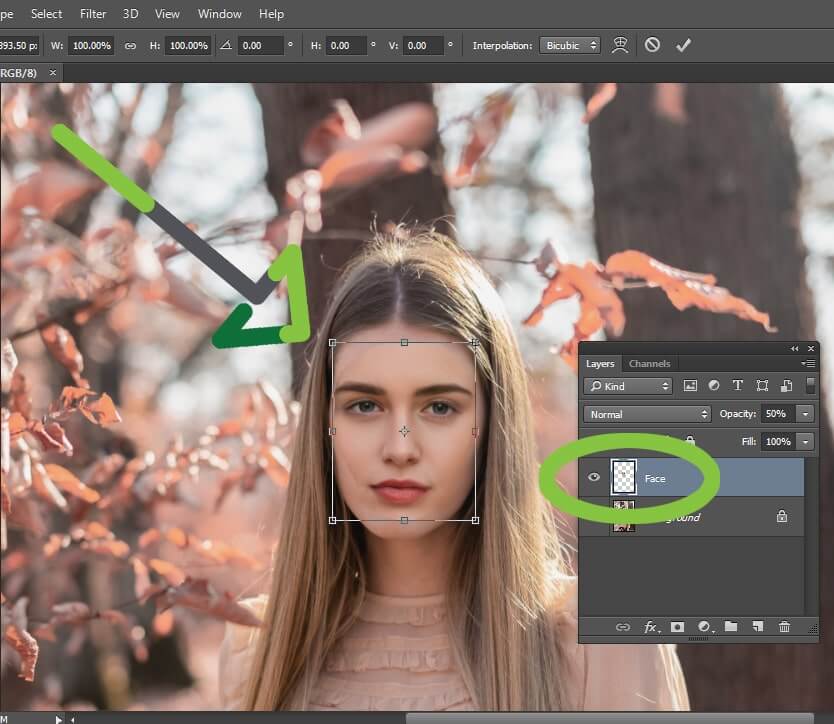Create a new layer
Image resolution: width=834 pixels, height=724 pixels.
[755, 627]
